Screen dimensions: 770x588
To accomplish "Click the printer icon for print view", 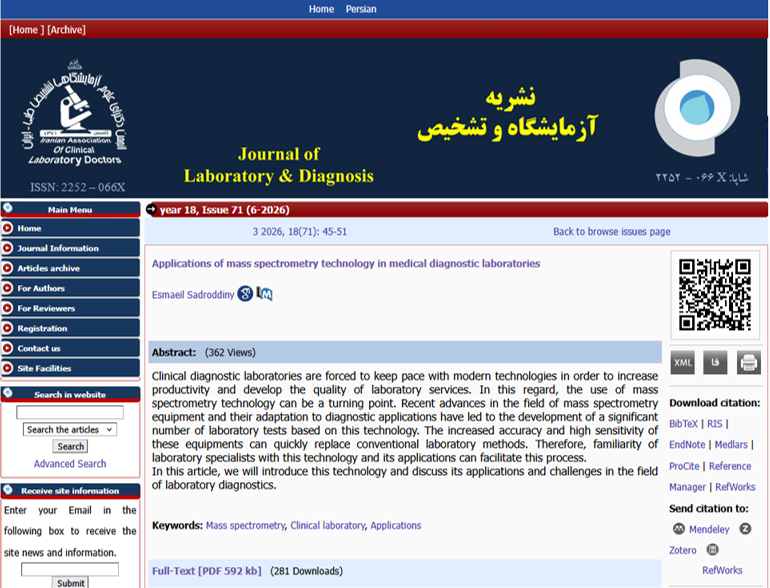I will [x=749, y=363].
